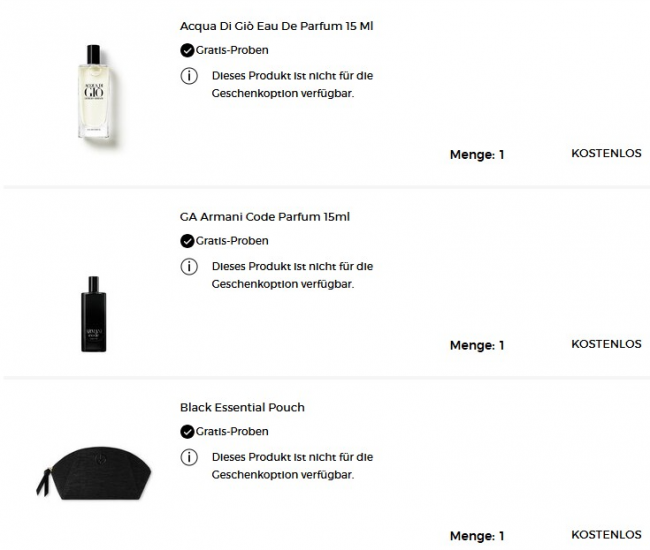Open the GA Armani Code Parfum 15ml title

(x=264, y=217)
